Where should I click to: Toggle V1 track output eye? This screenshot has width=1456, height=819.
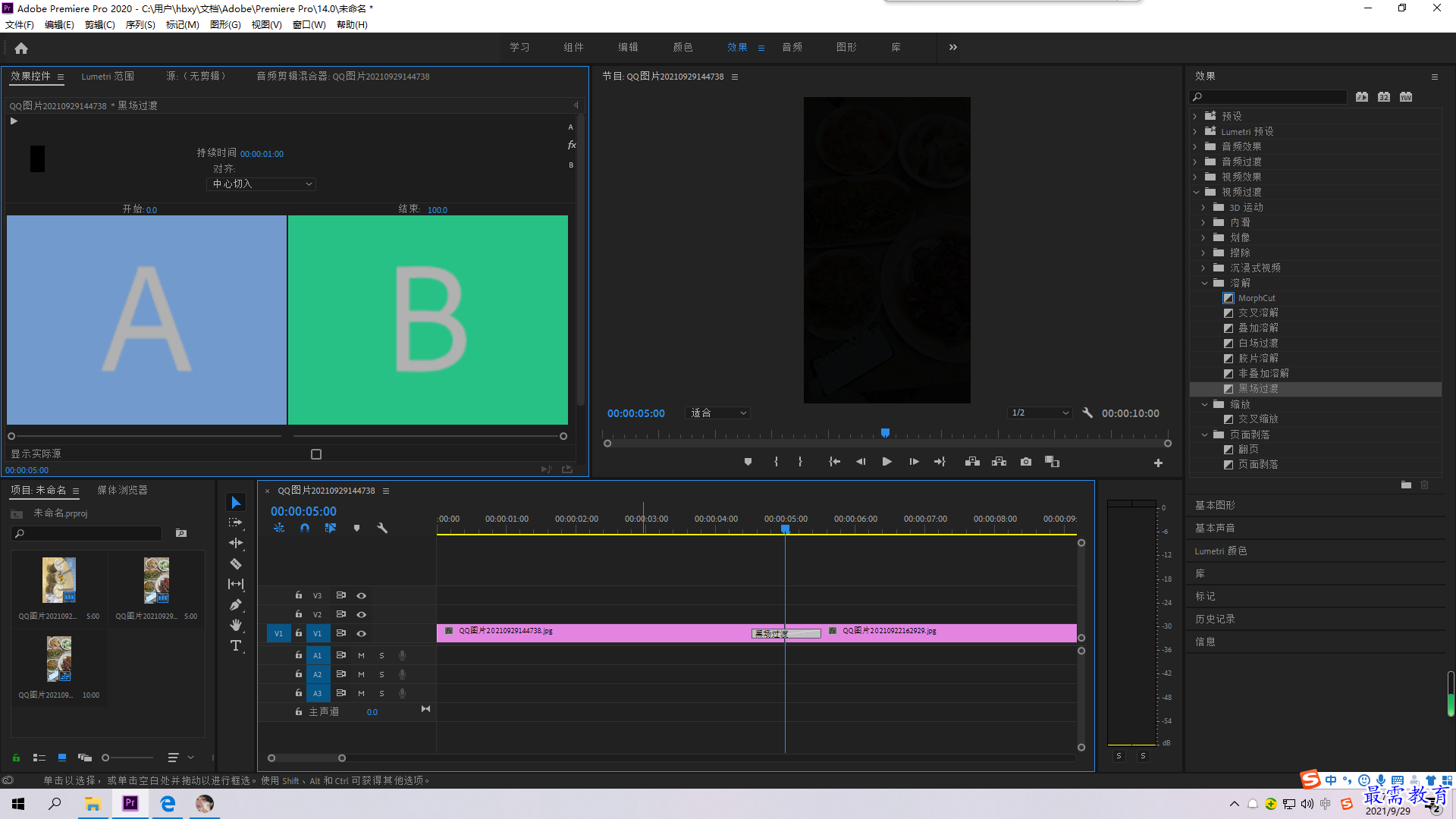362,633
